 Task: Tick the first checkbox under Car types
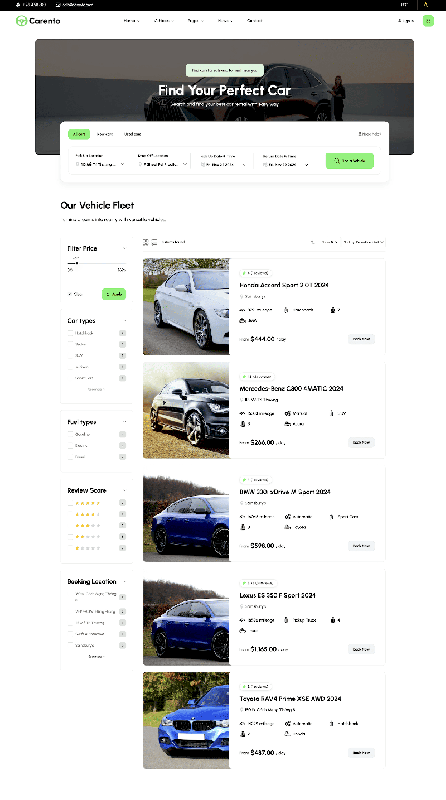70,333
